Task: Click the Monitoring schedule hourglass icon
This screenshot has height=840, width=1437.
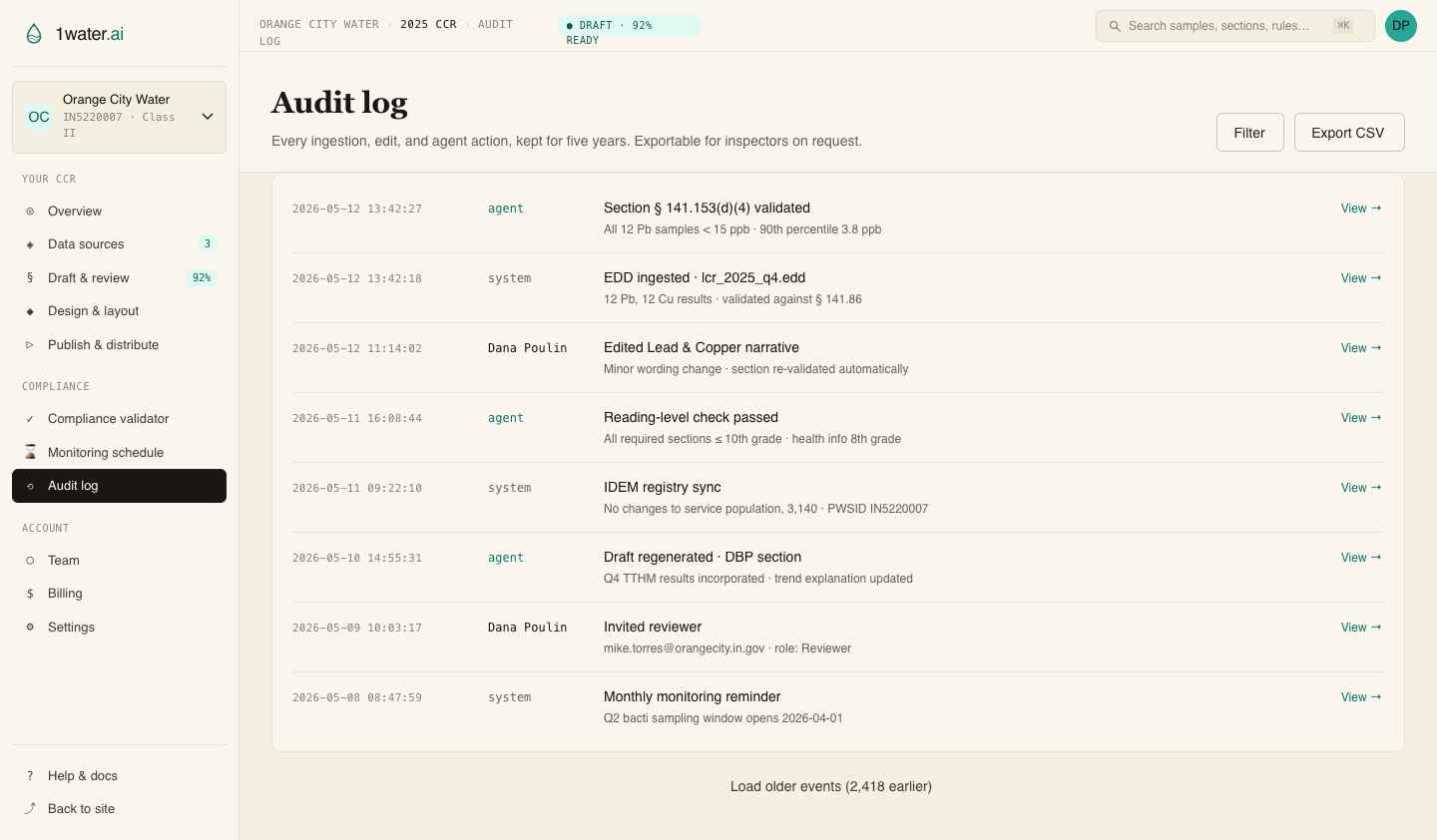Action: [30, 453]
